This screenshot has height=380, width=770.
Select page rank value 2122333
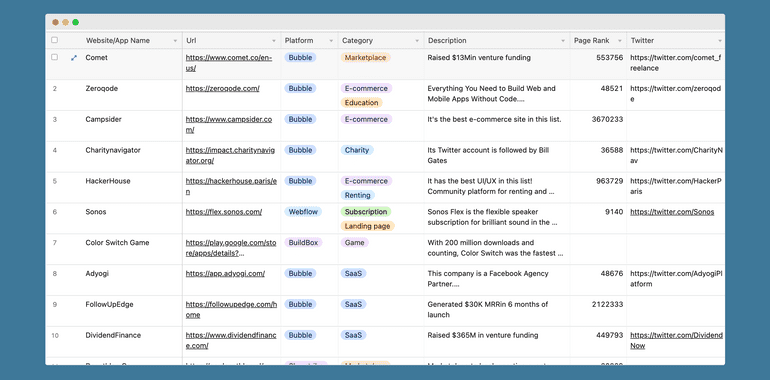[607, 304]
